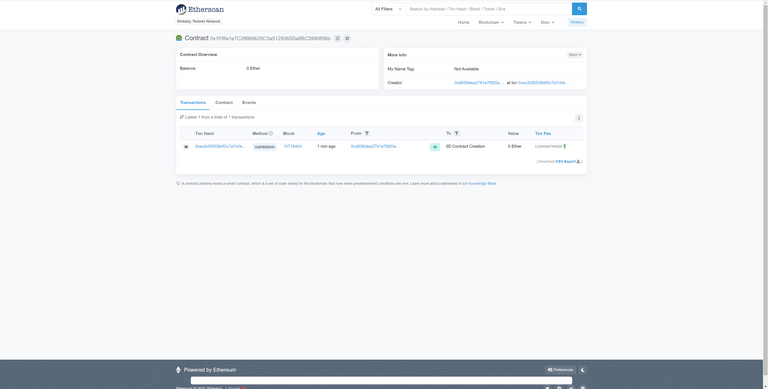Open the three-dots options above the transactions table
768x389 pixels.
578,118
